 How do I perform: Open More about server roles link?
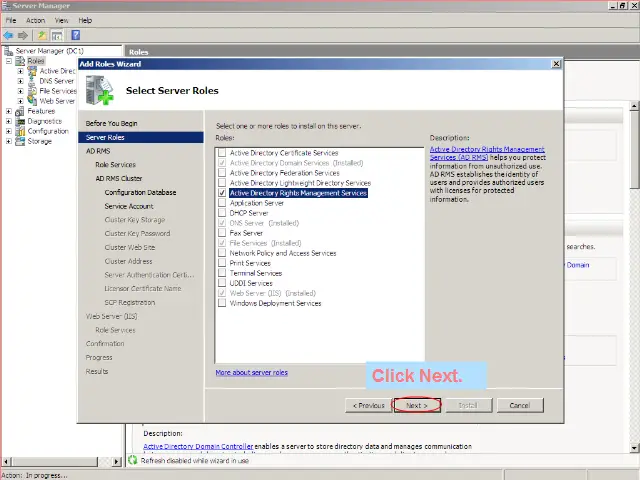pyautogui.click(x=251, y=372)
